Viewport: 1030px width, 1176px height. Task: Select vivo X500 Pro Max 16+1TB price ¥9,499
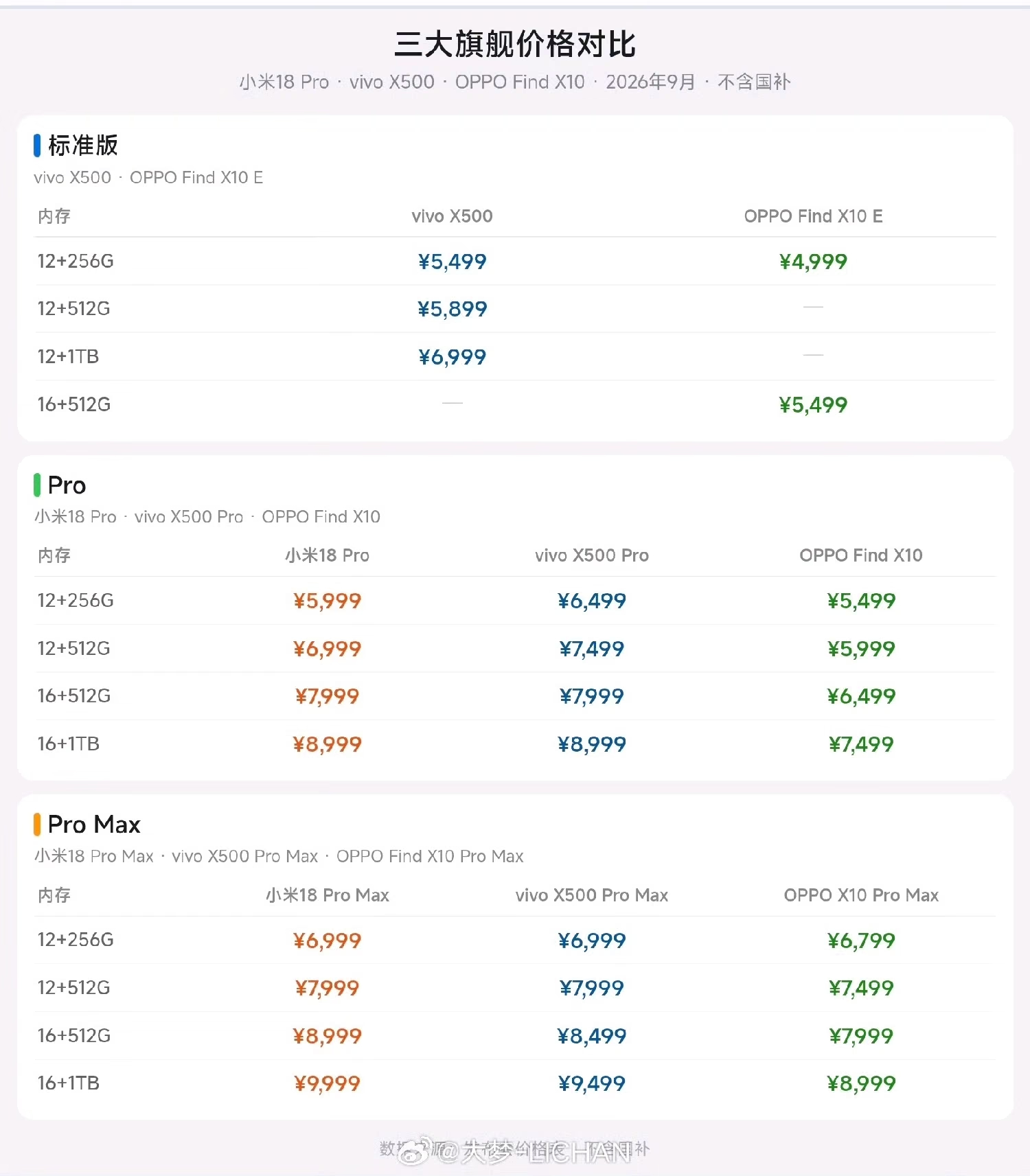point(592,1083)
